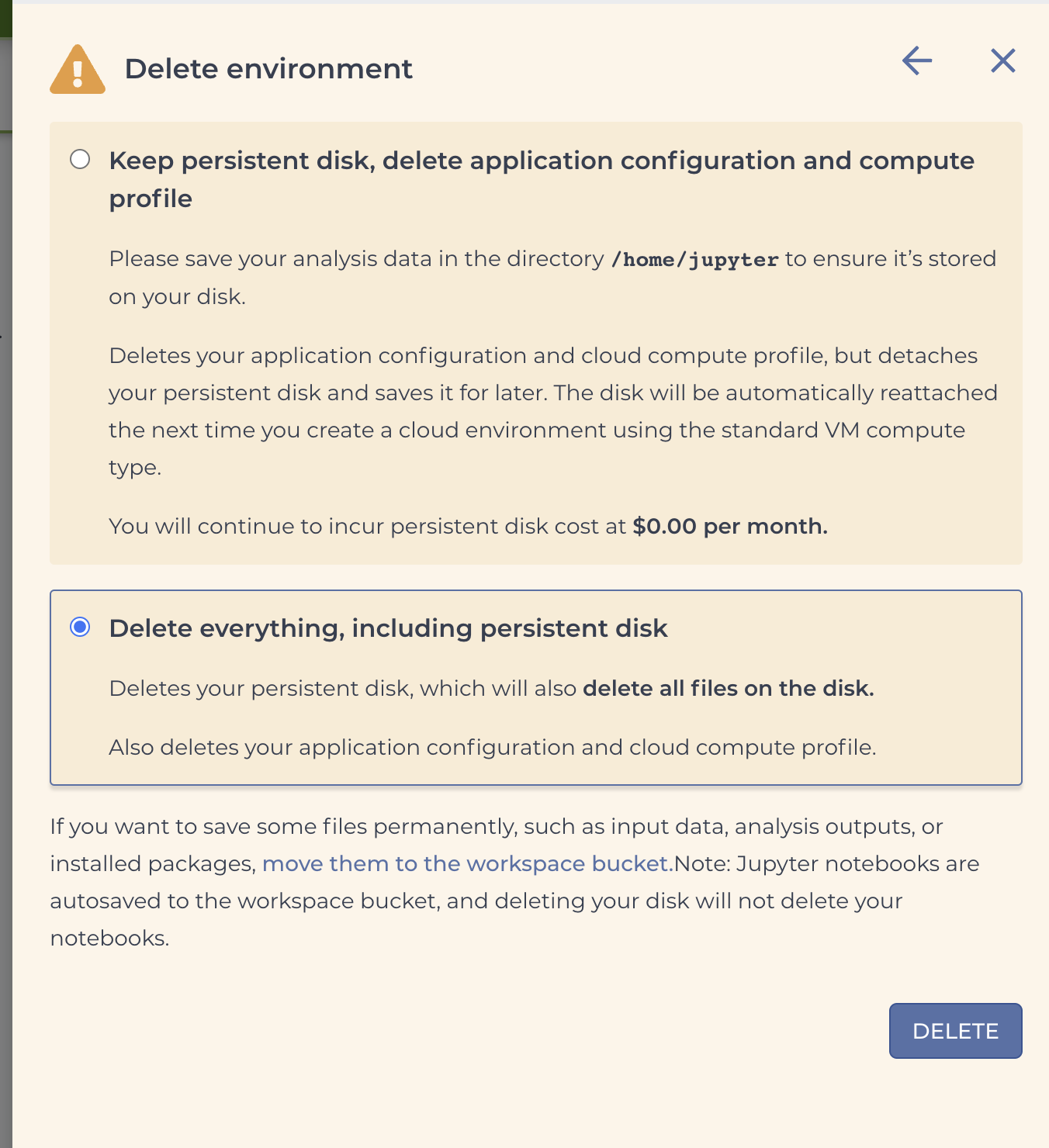Confirm with the DELETE button

[x=955, y=1031]
